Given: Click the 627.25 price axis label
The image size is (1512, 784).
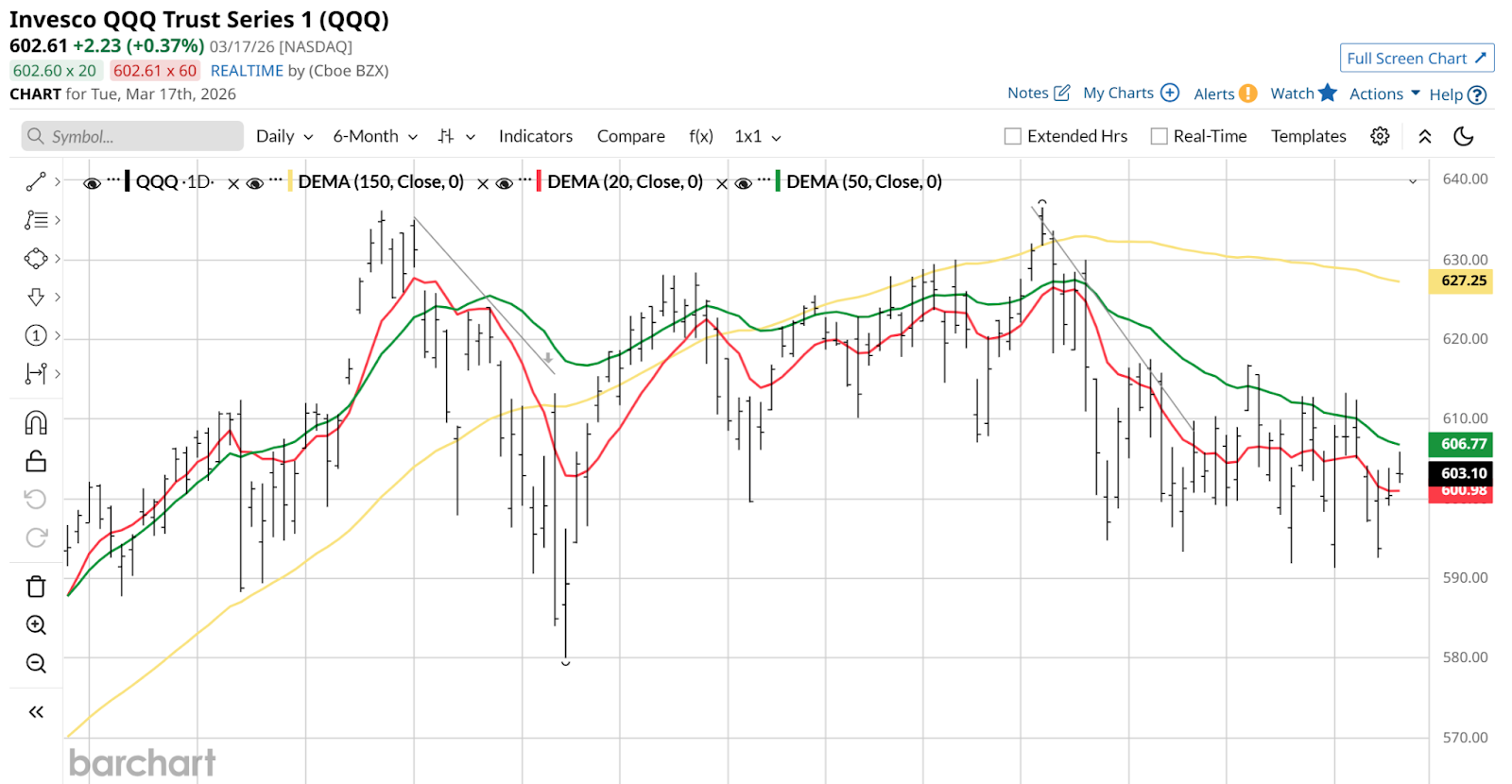Looking at the screenshot, I should click(1463, 281).
